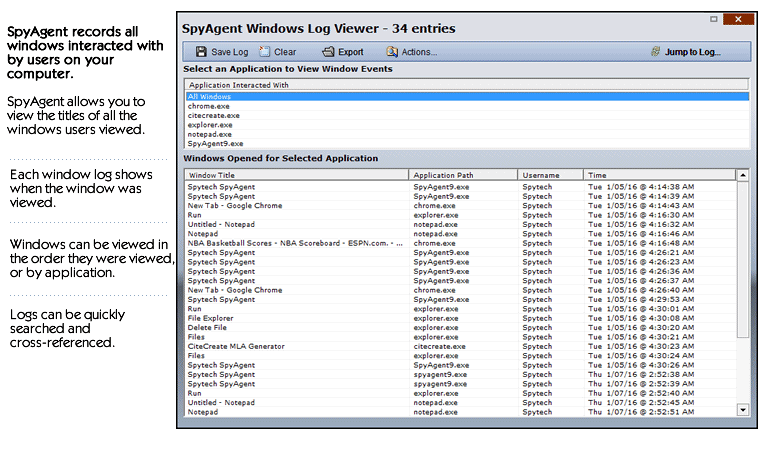The image size is (761, 449).
Task: Select All Windows in the application list
Action: tap(467, 97)
